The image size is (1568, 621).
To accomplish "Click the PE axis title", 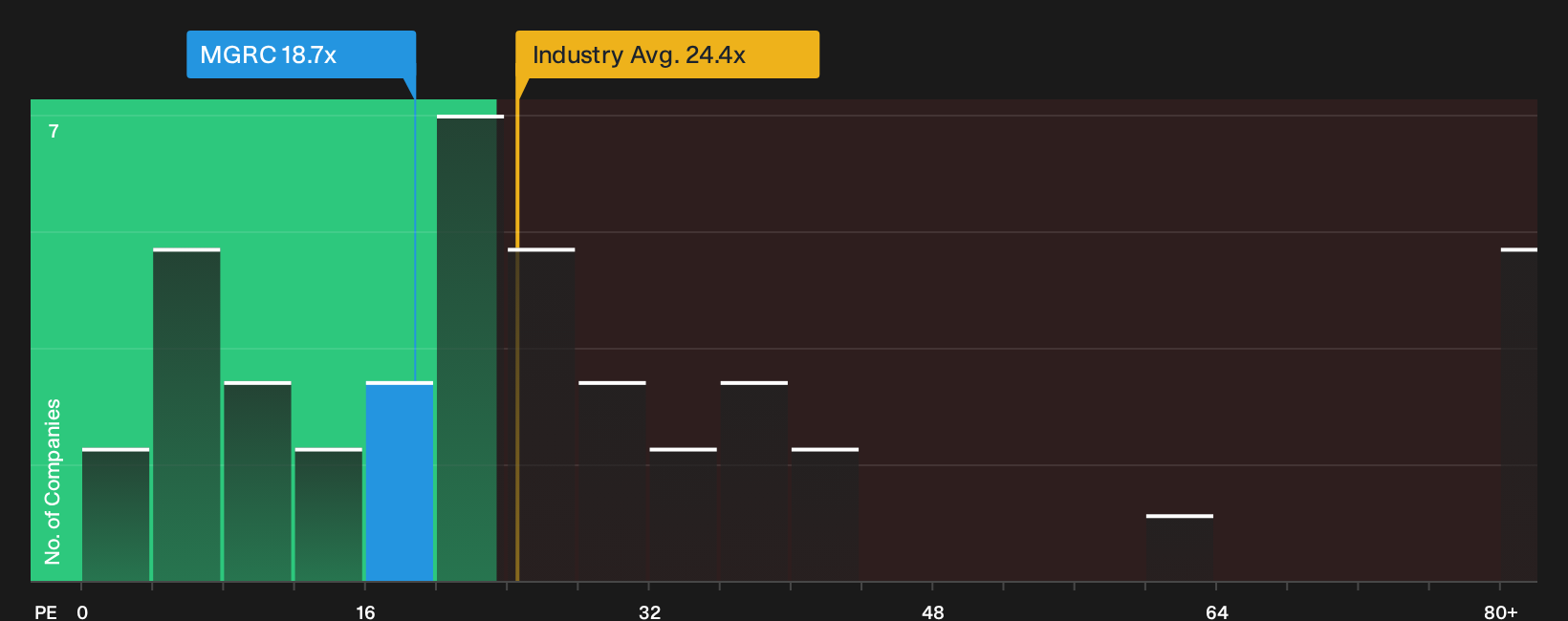I will coord(46,611).
